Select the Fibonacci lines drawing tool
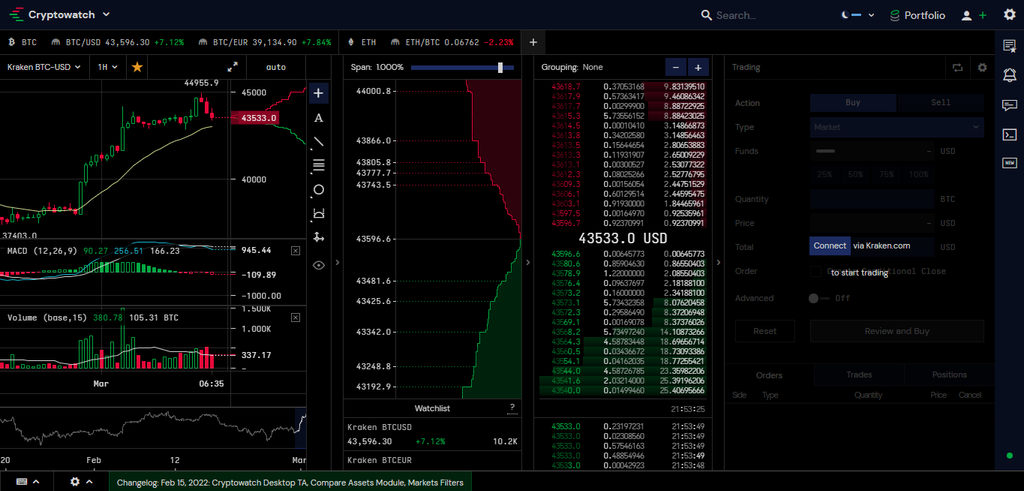 [319, 165]
